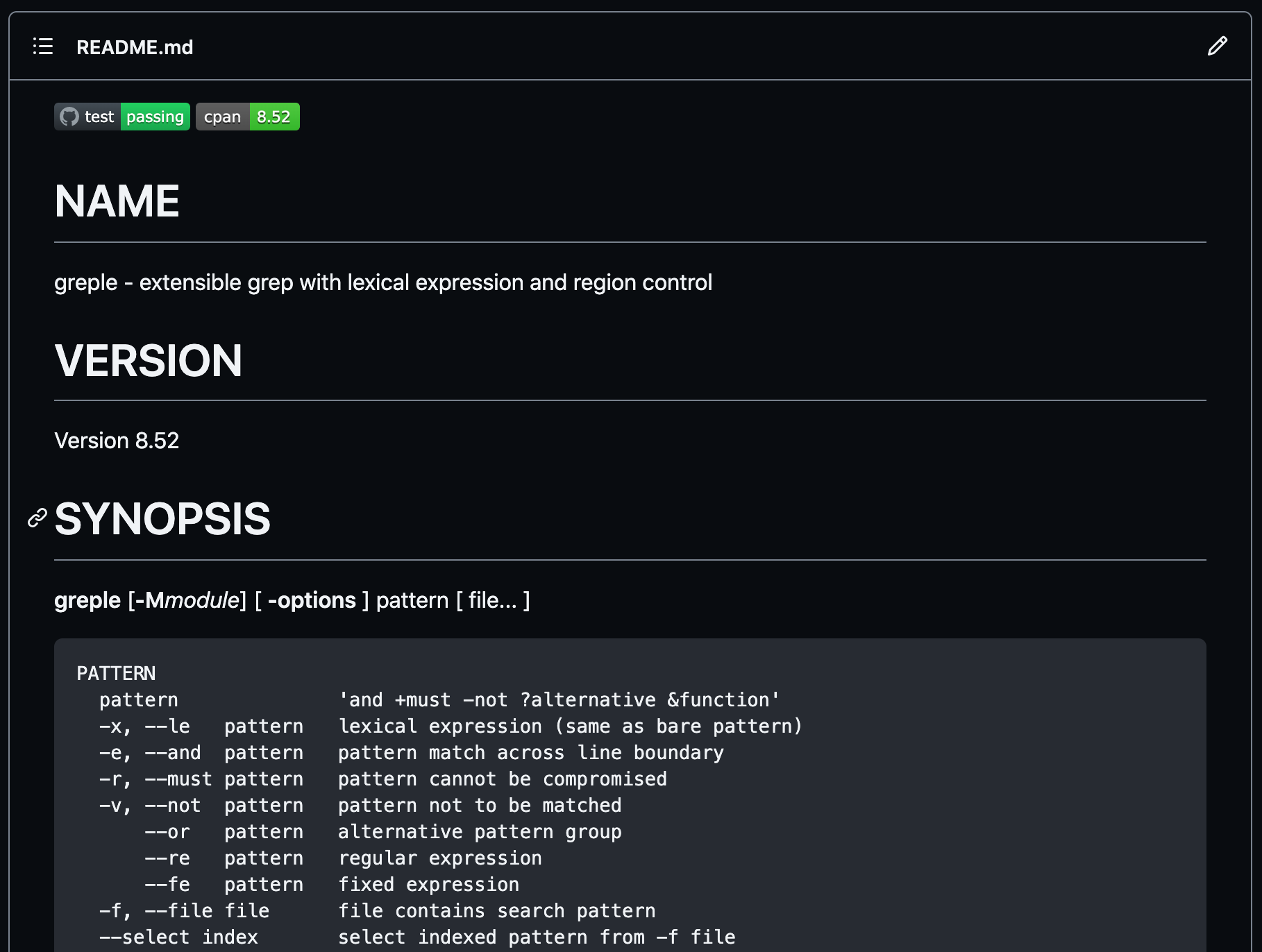Image resolution: width=1262 pixels, height=952 pixels.
Task: Click the SYNOPSIS section heading
Action: [162, 519]
